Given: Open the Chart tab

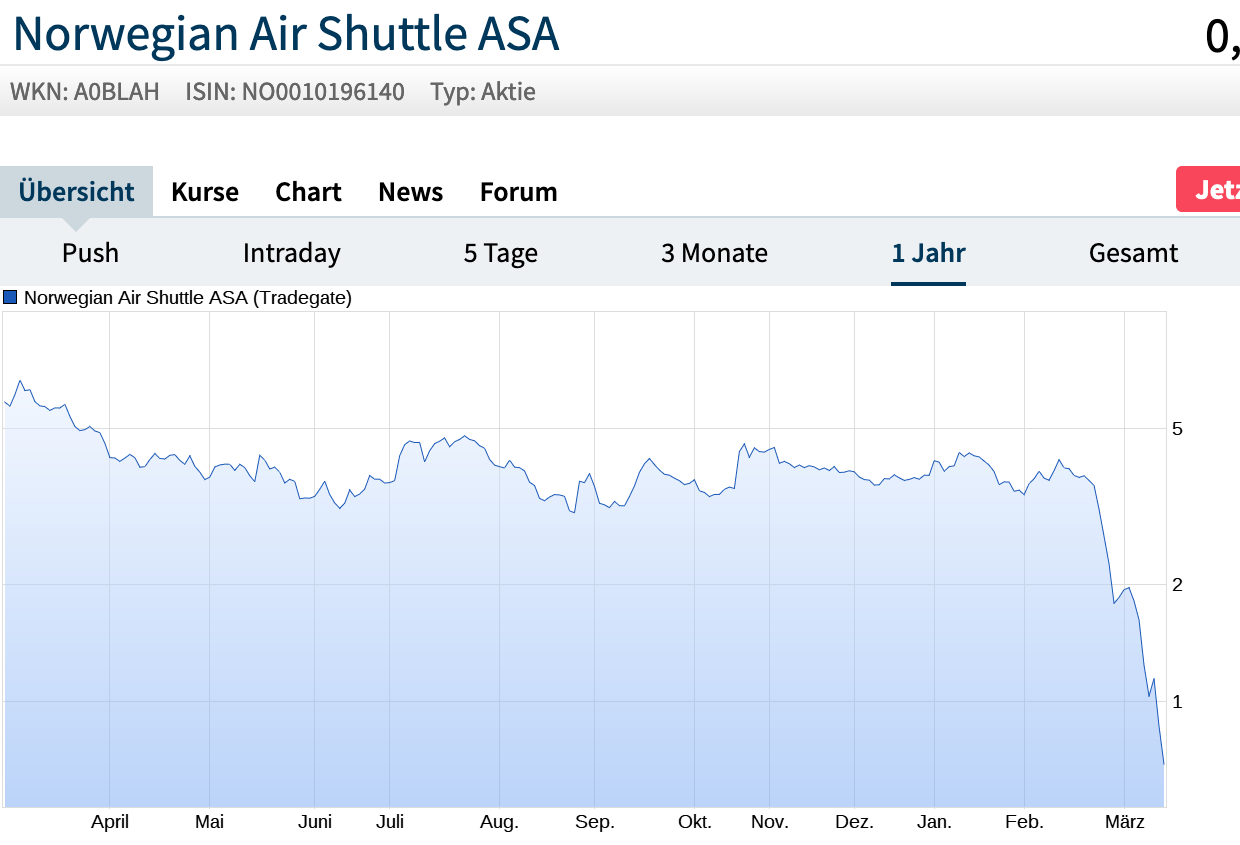Looking at the screenshot, I should [308, 191].
